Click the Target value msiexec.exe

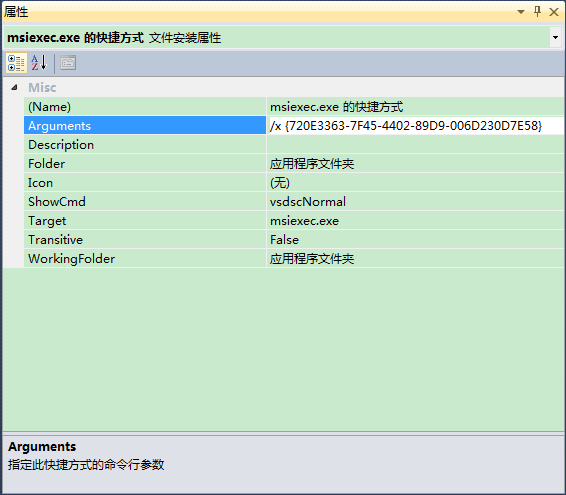(x=304, y=221)
